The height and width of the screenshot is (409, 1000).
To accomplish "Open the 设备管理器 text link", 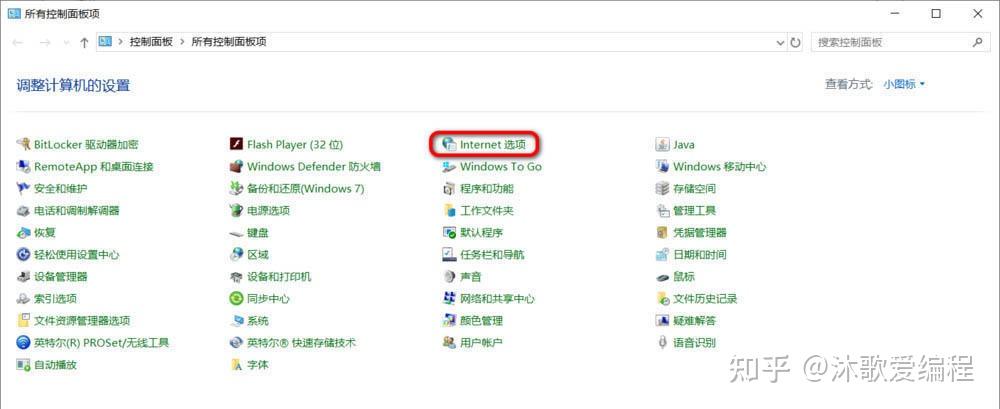I will click(61, 276).
